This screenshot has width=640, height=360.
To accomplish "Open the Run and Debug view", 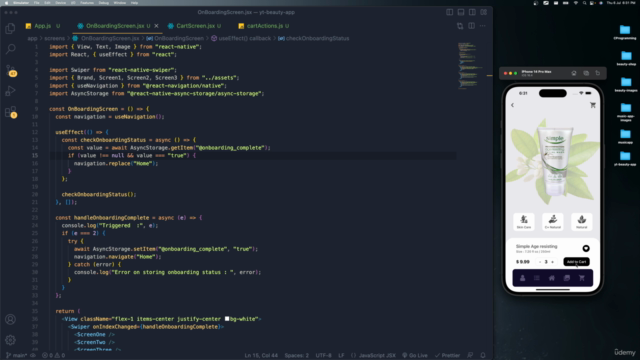I will [x=10, y=91].
